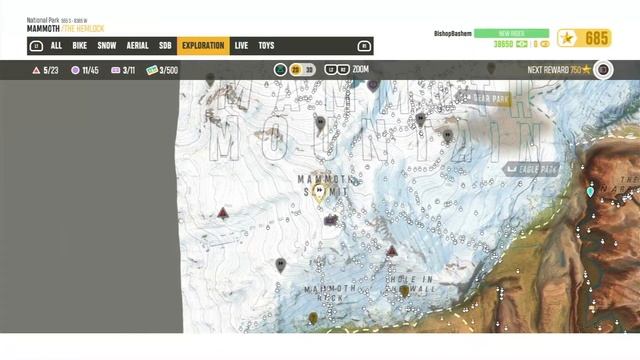Click the grey panel left of map
Viewport: 640px width, 360px height.
(90, 206)
